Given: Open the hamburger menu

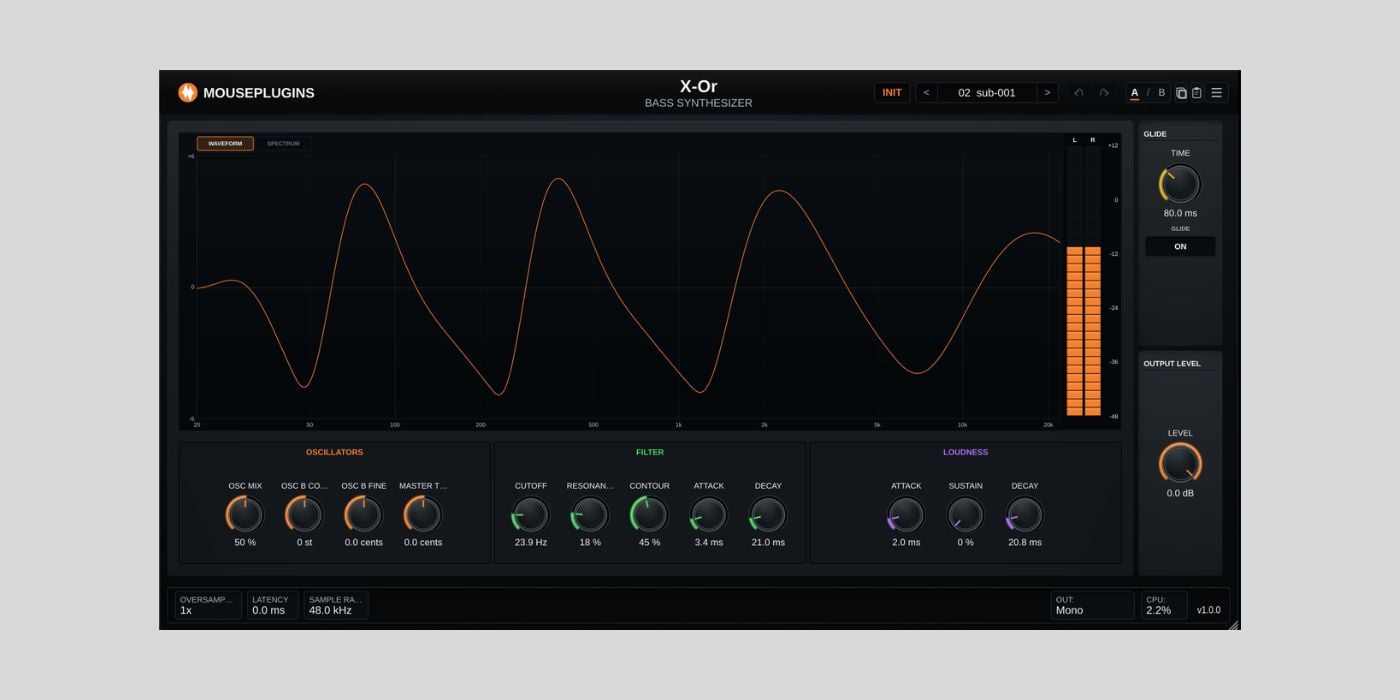Looking at the screenshot, I should (1217, 93).
